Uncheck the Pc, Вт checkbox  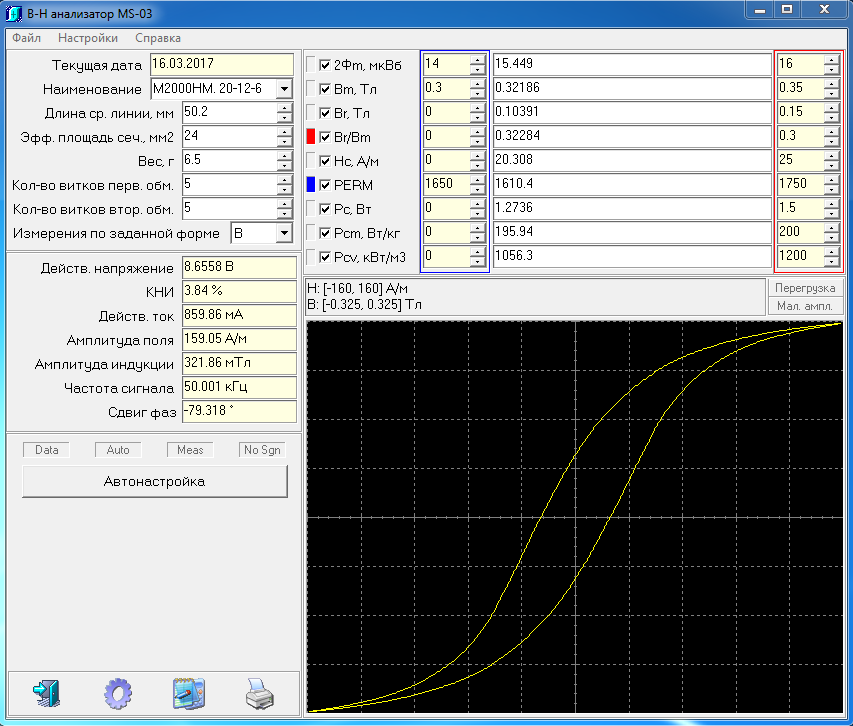325,209
